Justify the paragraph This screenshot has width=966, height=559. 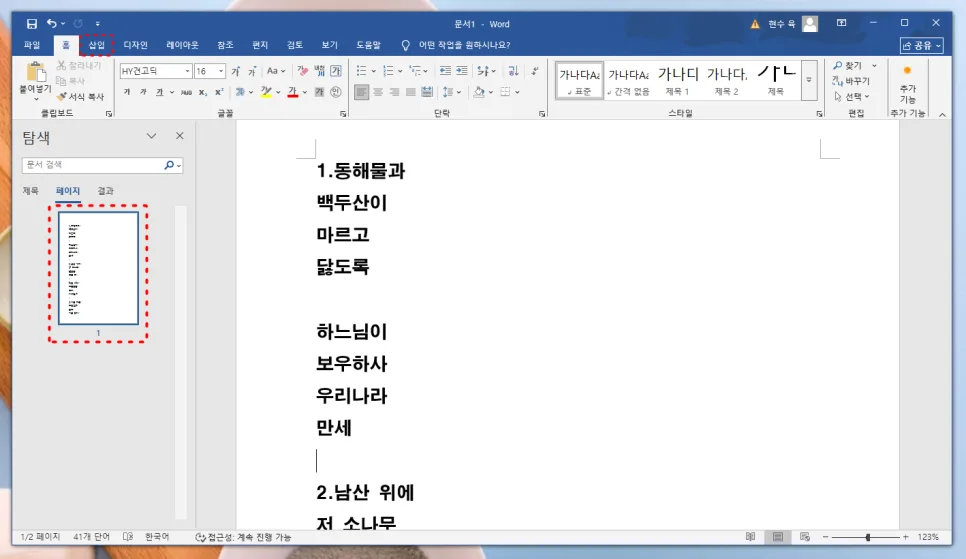point(410,92)
